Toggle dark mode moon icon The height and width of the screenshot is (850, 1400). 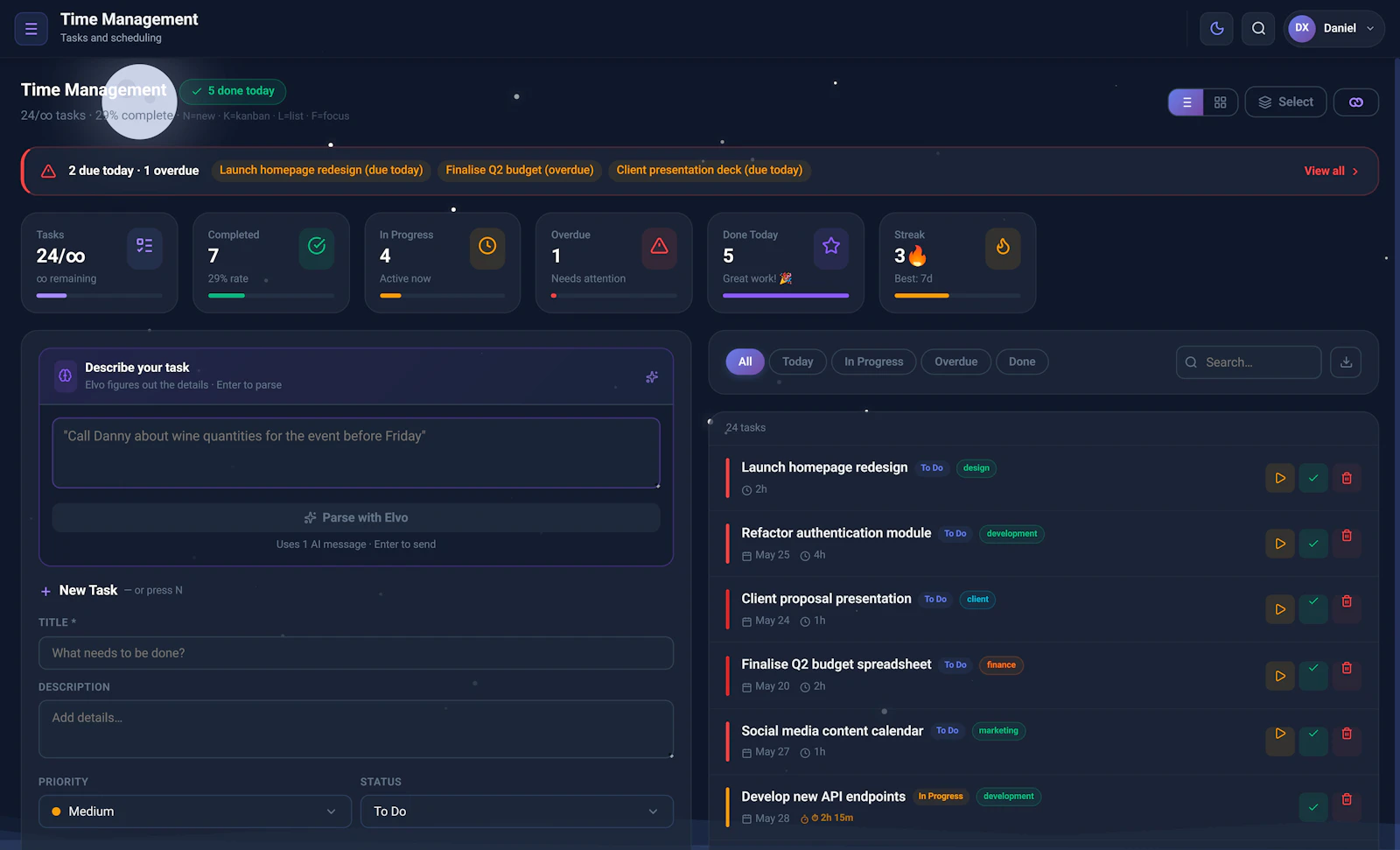click(x=1216, y=28)
